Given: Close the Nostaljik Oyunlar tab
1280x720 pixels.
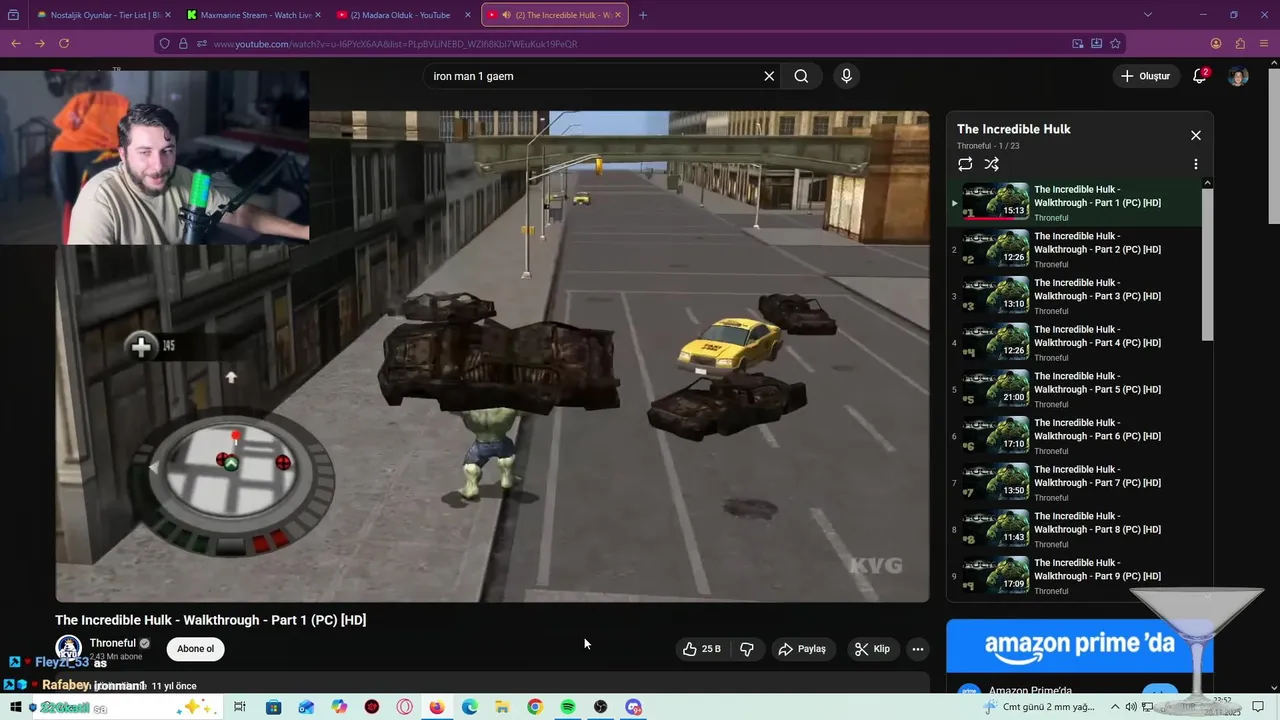Looking at the screenshot, I should [167, 15].
